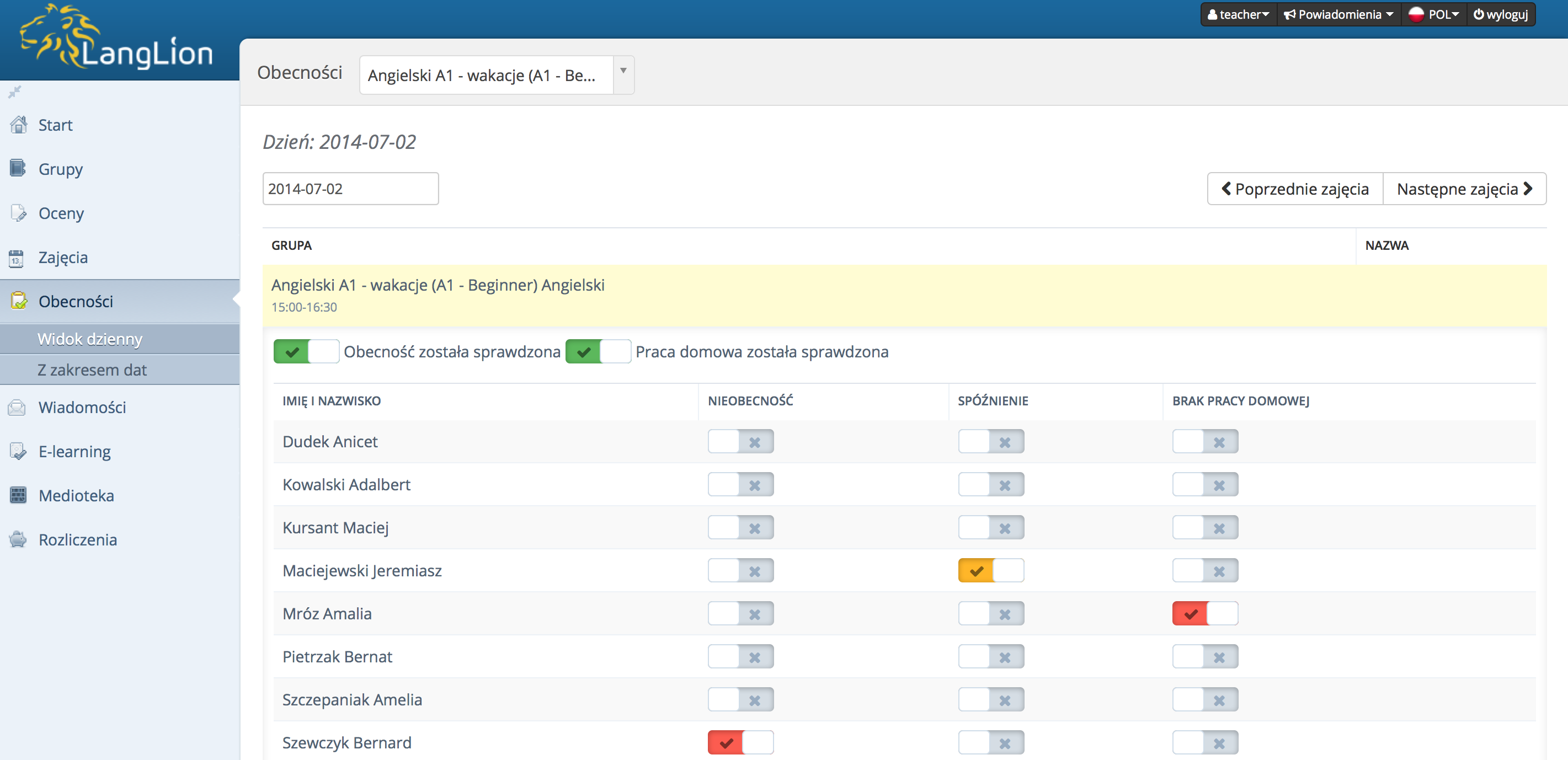
Task: Go to Następne zajęcia
Action: pyautogui.click(x=1464, y=189)
